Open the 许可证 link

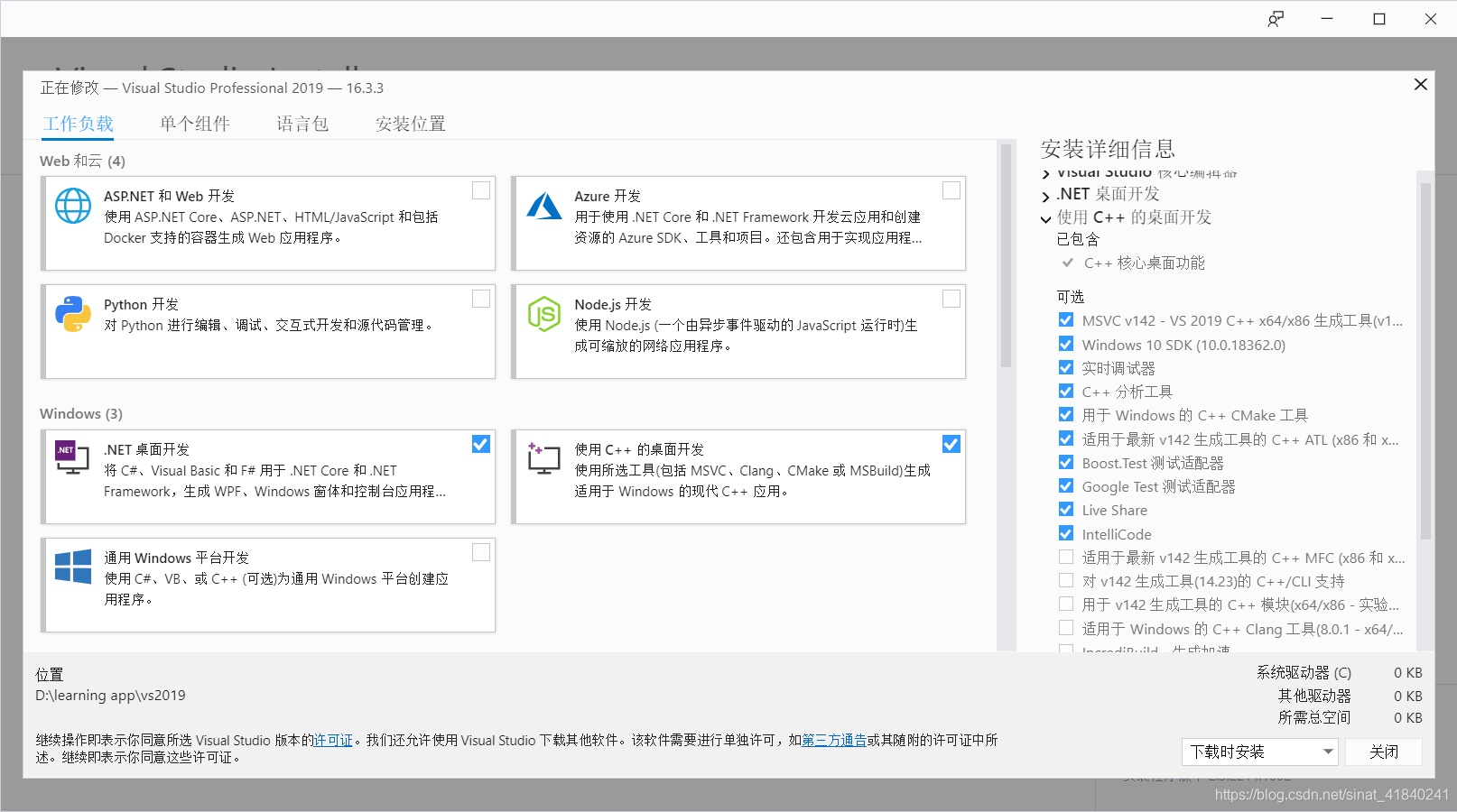pos(333,740)
